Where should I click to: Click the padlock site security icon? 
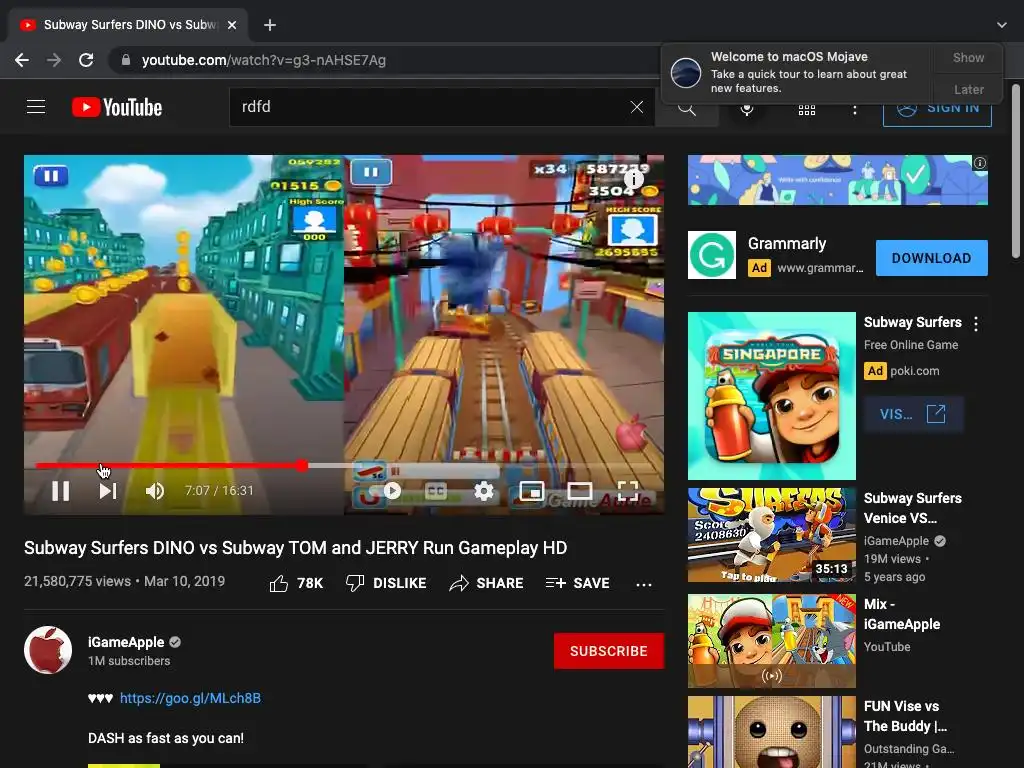[x=125, y=60]
